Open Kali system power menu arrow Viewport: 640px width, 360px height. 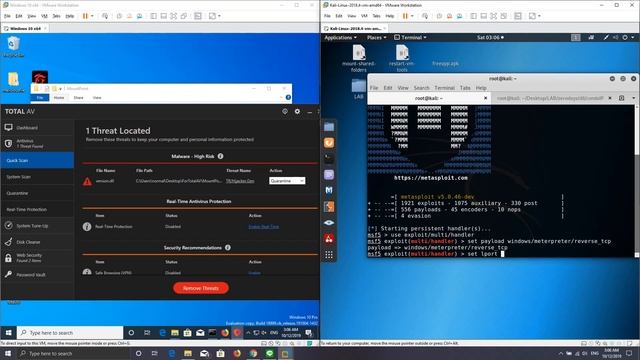[633, 38]
